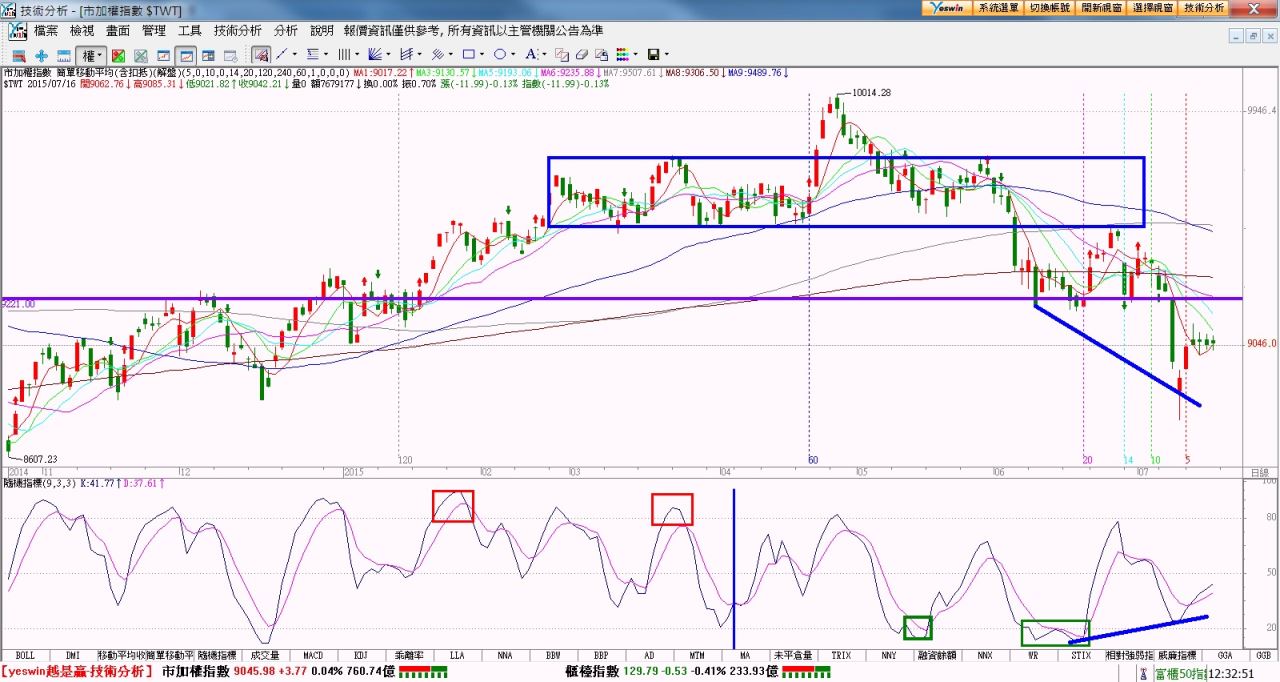Expand the vertical lines tool dropdown arrow
Screen dimensions: 1280x682
point(357,54)
